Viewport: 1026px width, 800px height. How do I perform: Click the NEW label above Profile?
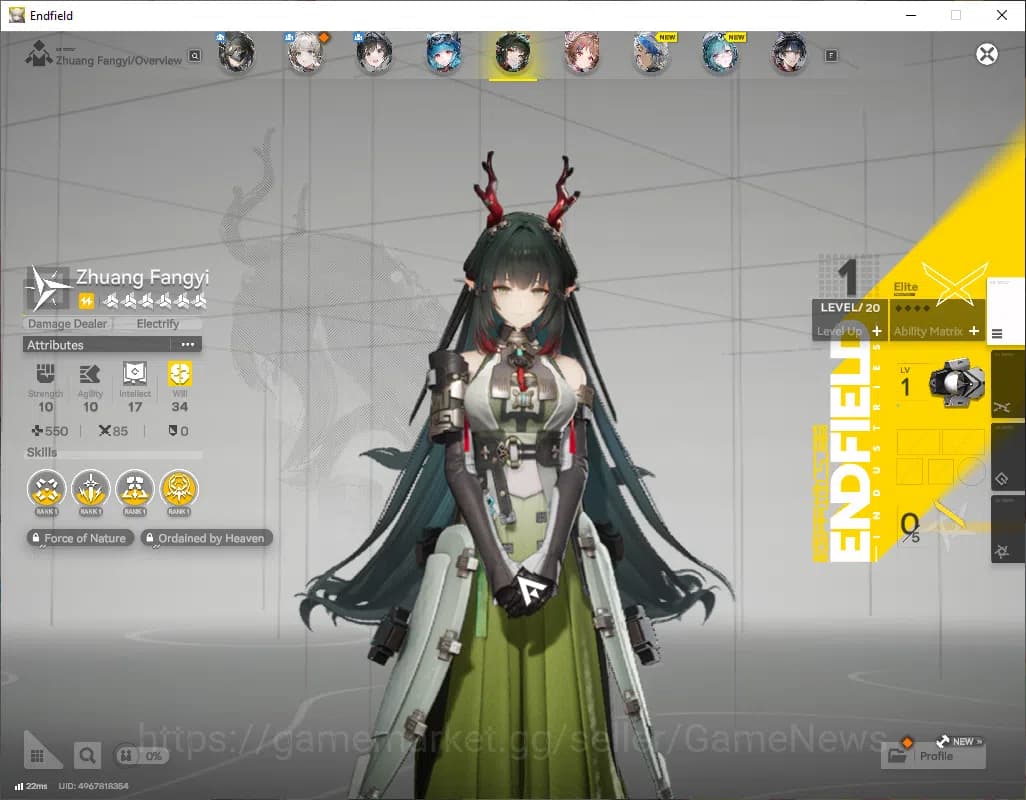(x=963, y=741)
